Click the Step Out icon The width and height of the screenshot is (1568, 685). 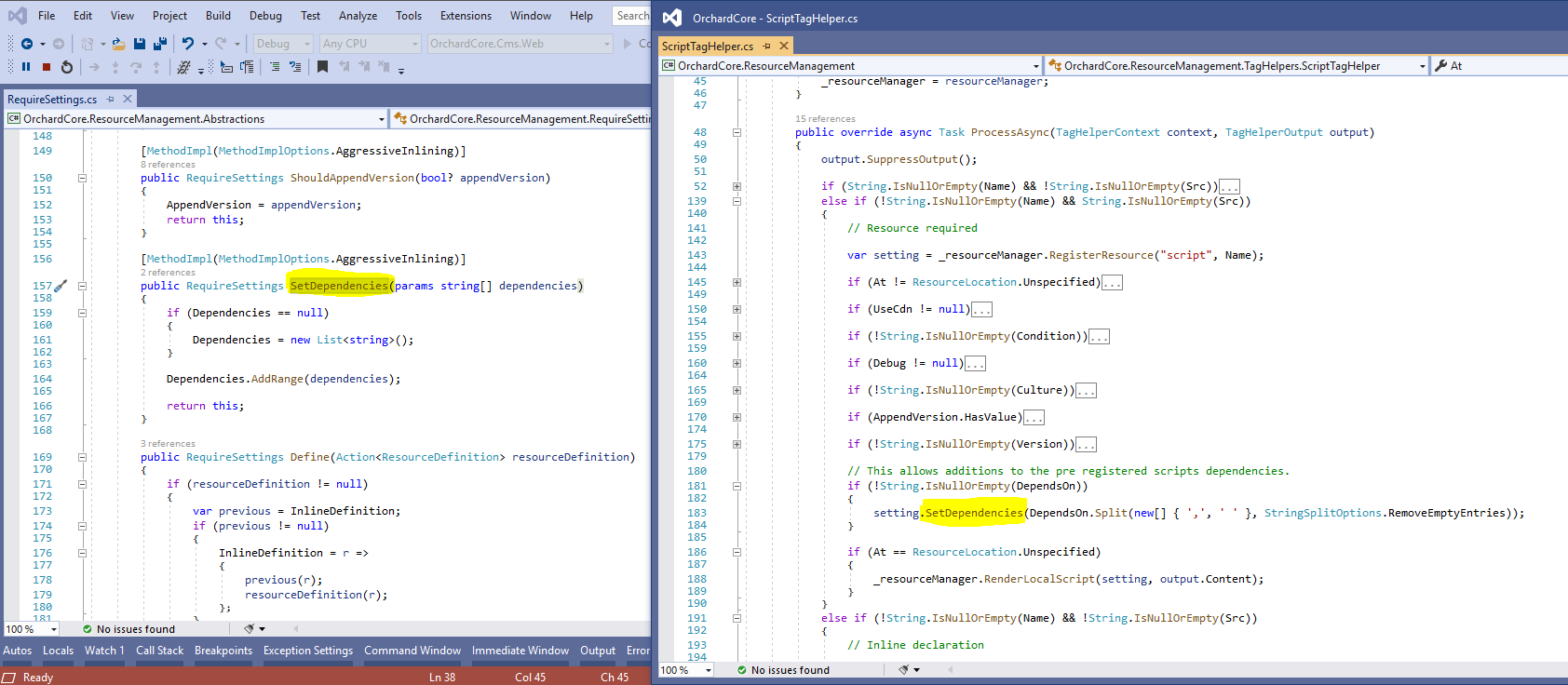click(156, 67)
